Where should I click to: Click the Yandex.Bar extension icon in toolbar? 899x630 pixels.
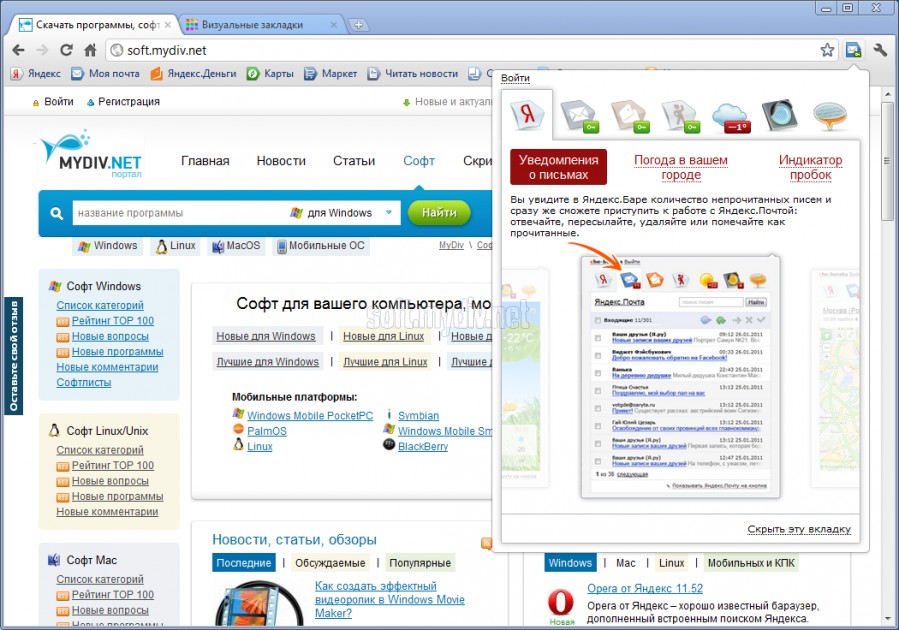click(x=853, y=50)
